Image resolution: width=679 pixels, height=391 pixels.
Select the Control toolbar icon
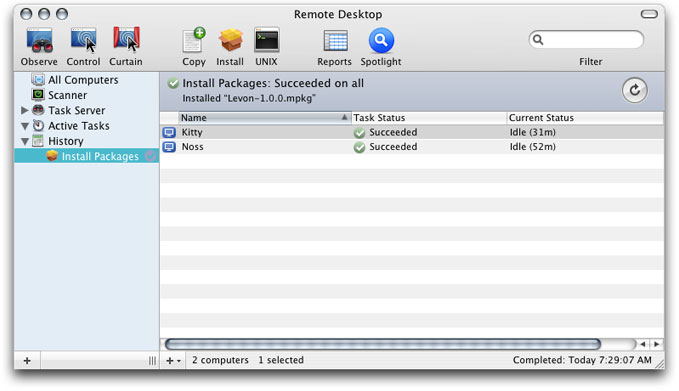pos(83,40)
